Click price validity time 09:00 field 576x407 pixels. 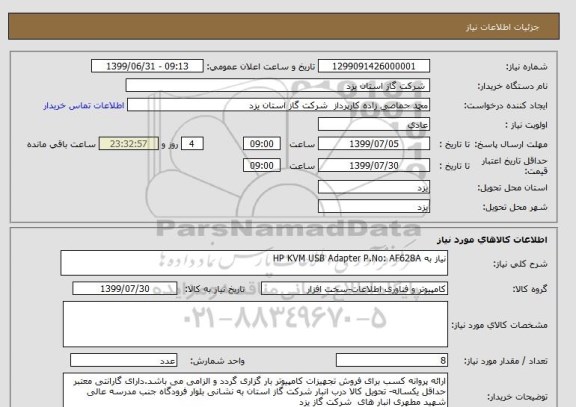(262, 165)
